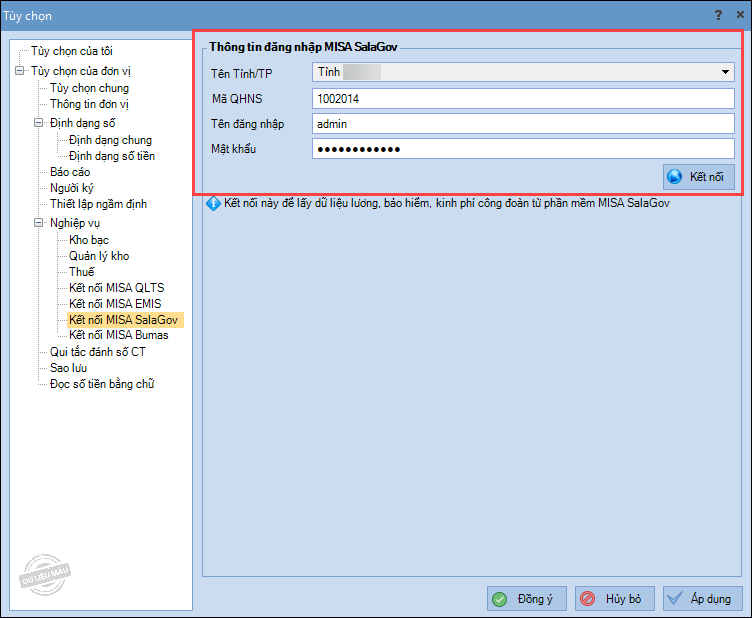Collapse the Định dạng số node
Viewport: 752px width, 618px height.
(38, 123)
